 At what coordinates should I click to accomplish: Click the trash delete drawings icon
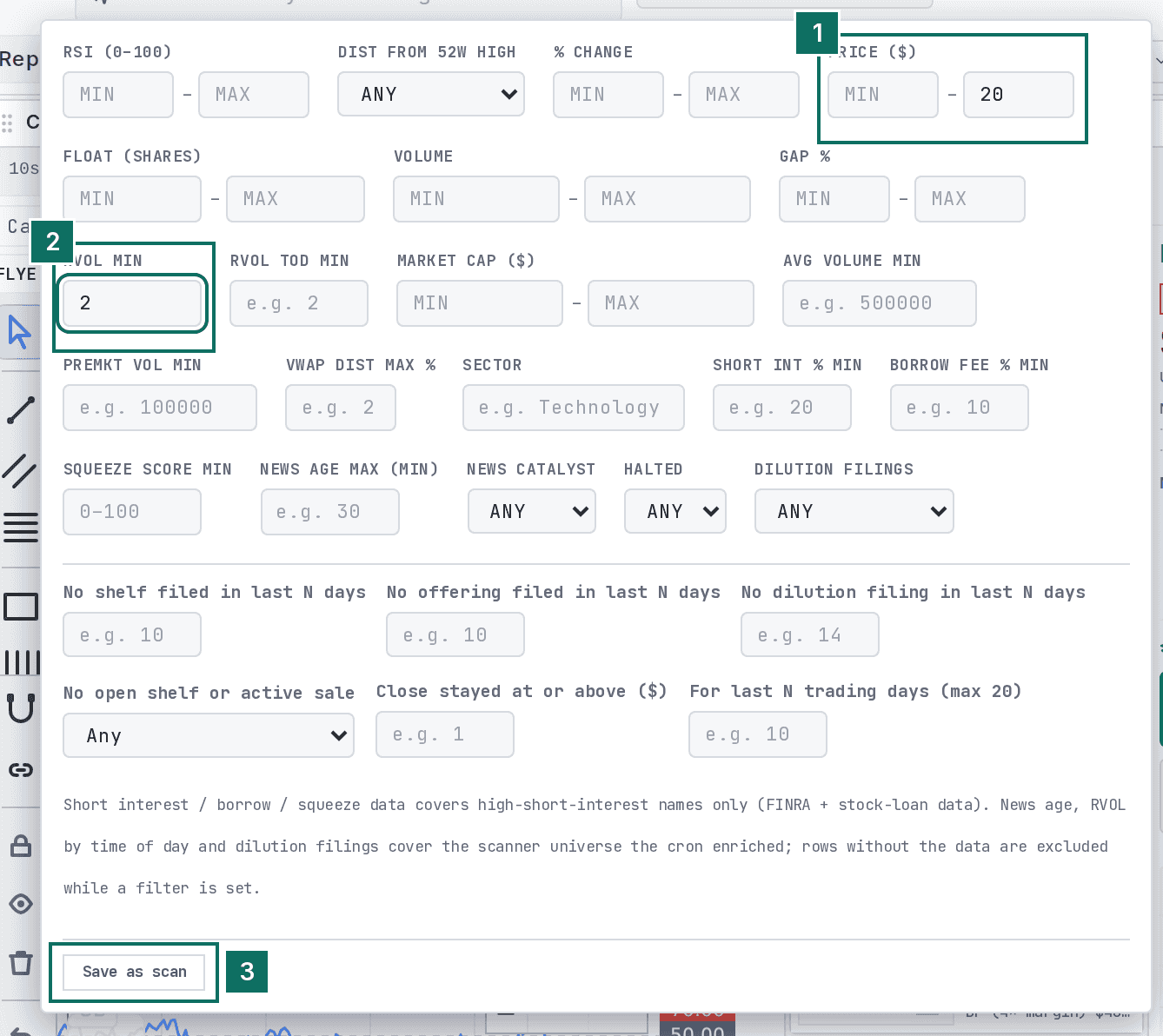click(20, 962)
